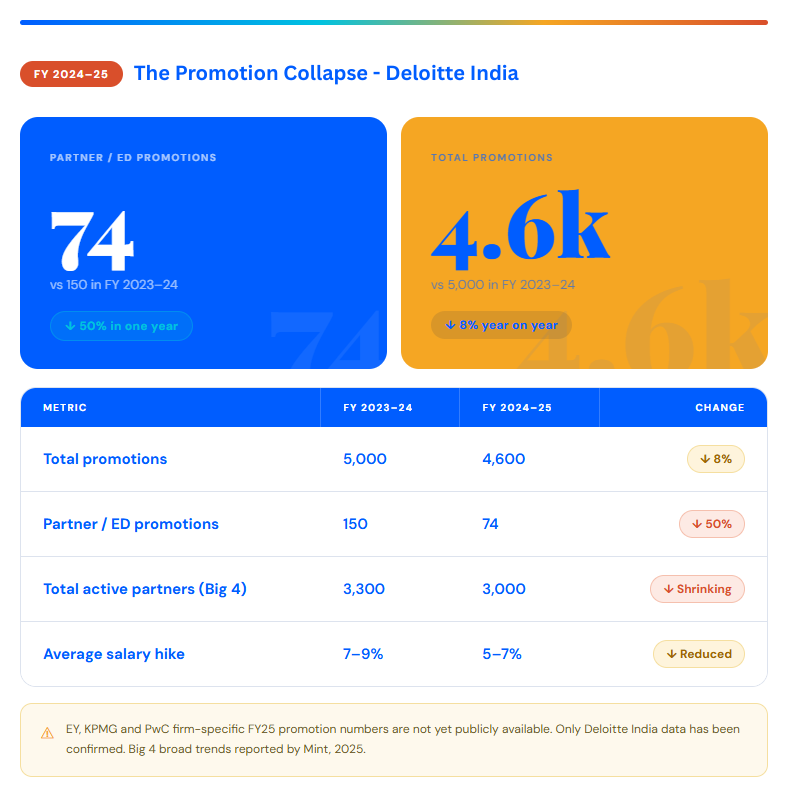Click the warning triangle icon in the footnote
The width and height of the screenshot is (792, 798).
tap(47, 733)
